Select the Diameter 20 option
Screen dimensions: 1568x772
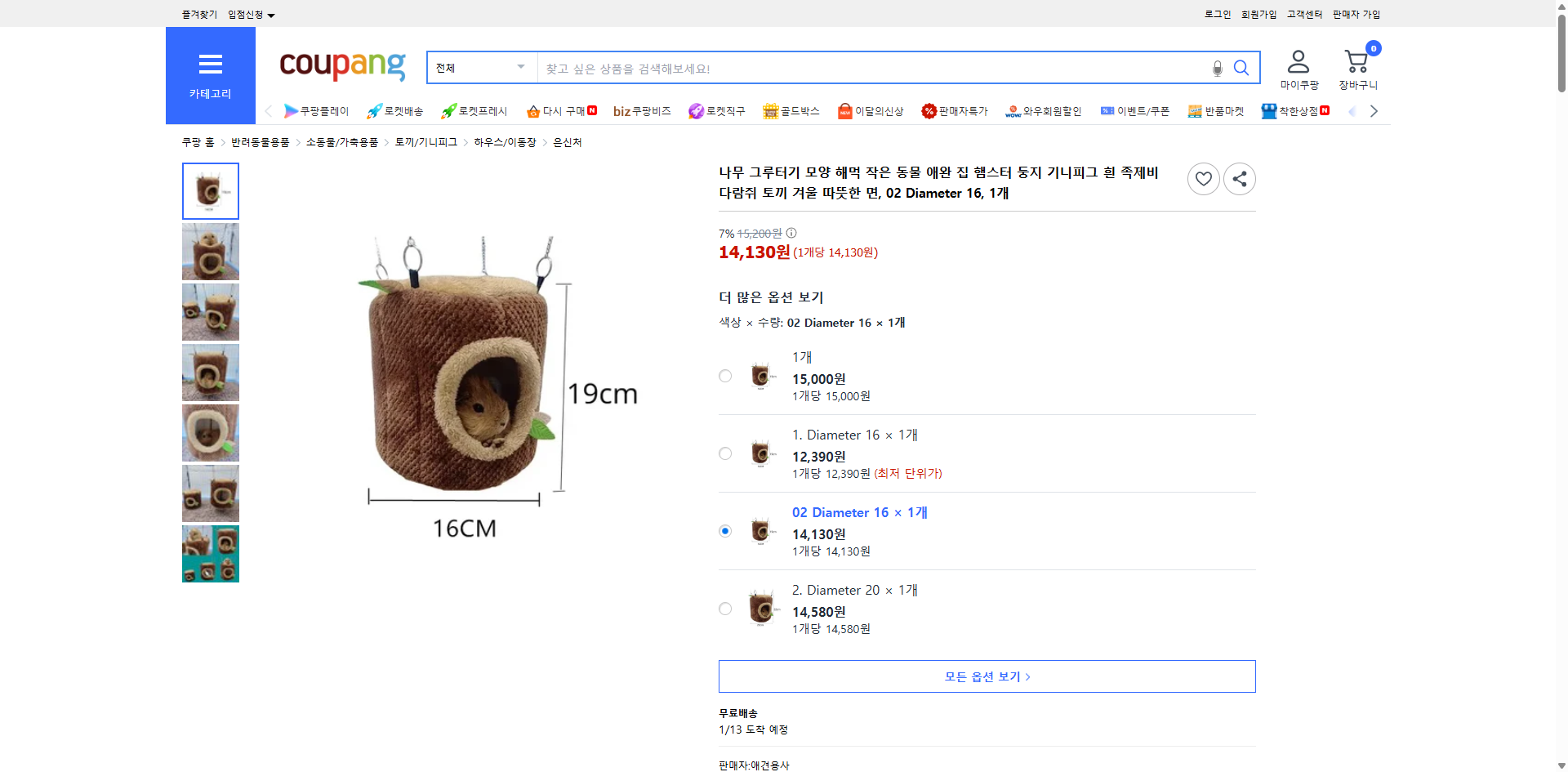click(x=725, y=609)
